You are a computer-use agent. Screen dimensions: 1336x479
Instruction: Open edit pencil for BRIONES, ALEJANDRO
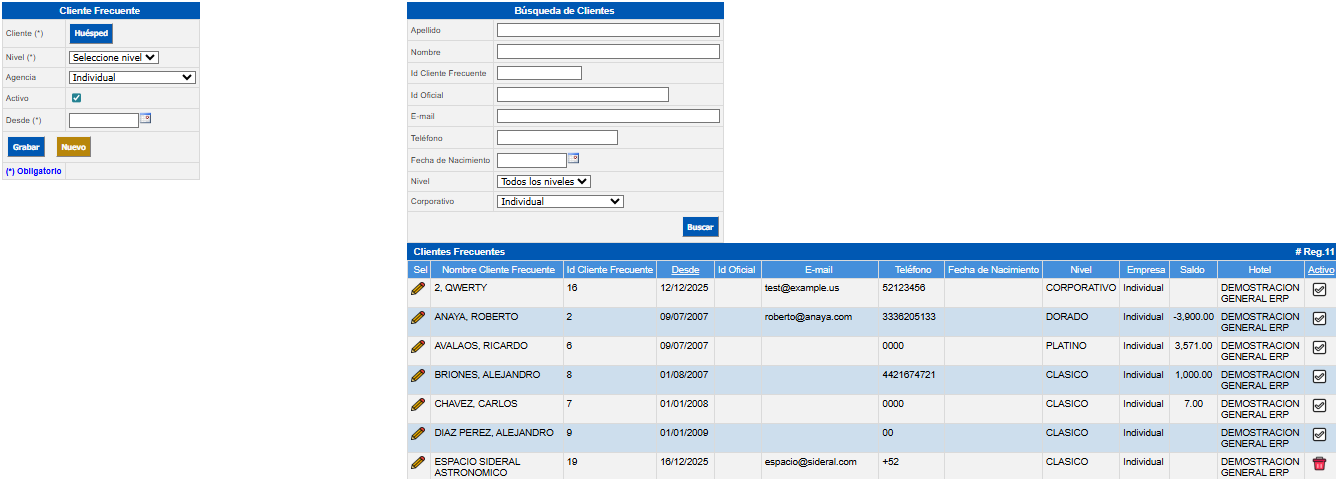418,375
